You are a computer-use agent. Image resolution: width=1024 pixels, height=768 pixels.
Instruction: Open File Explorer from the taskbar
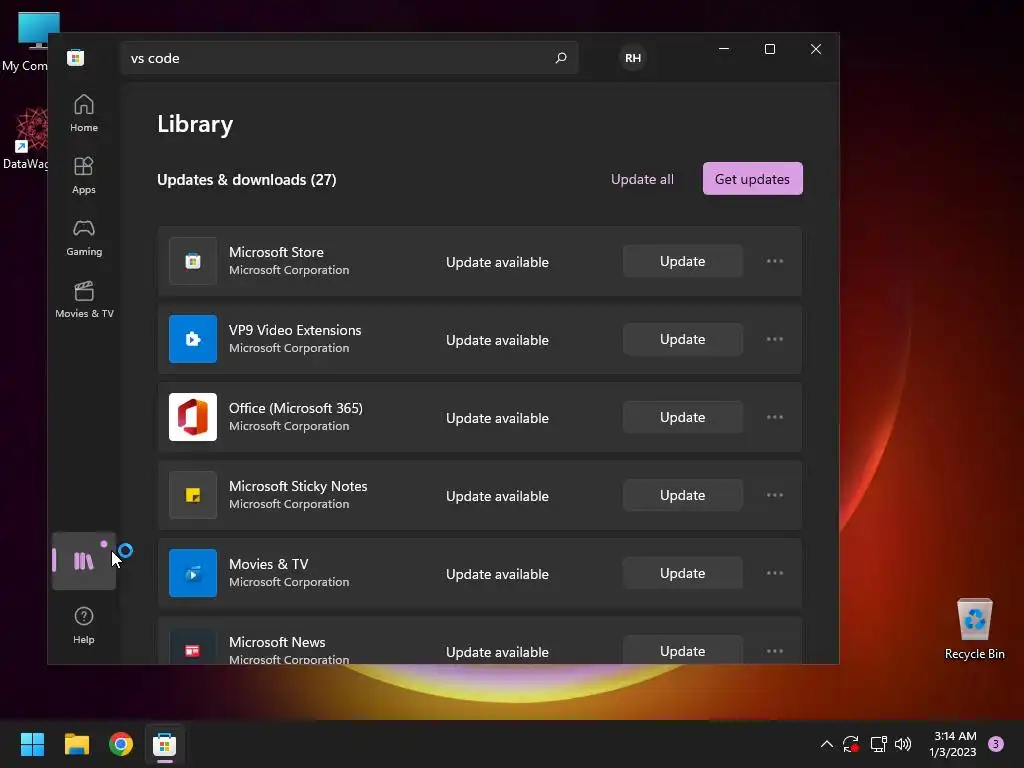point(76,744)
